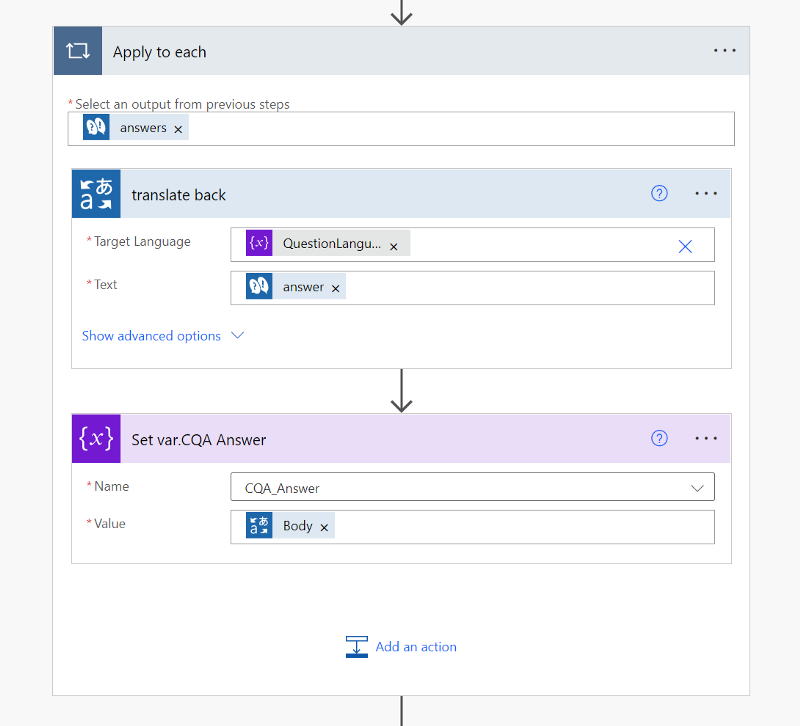Viewport: 800px width, 726px height.
Task: Remove the answers token
Action: 178,130
